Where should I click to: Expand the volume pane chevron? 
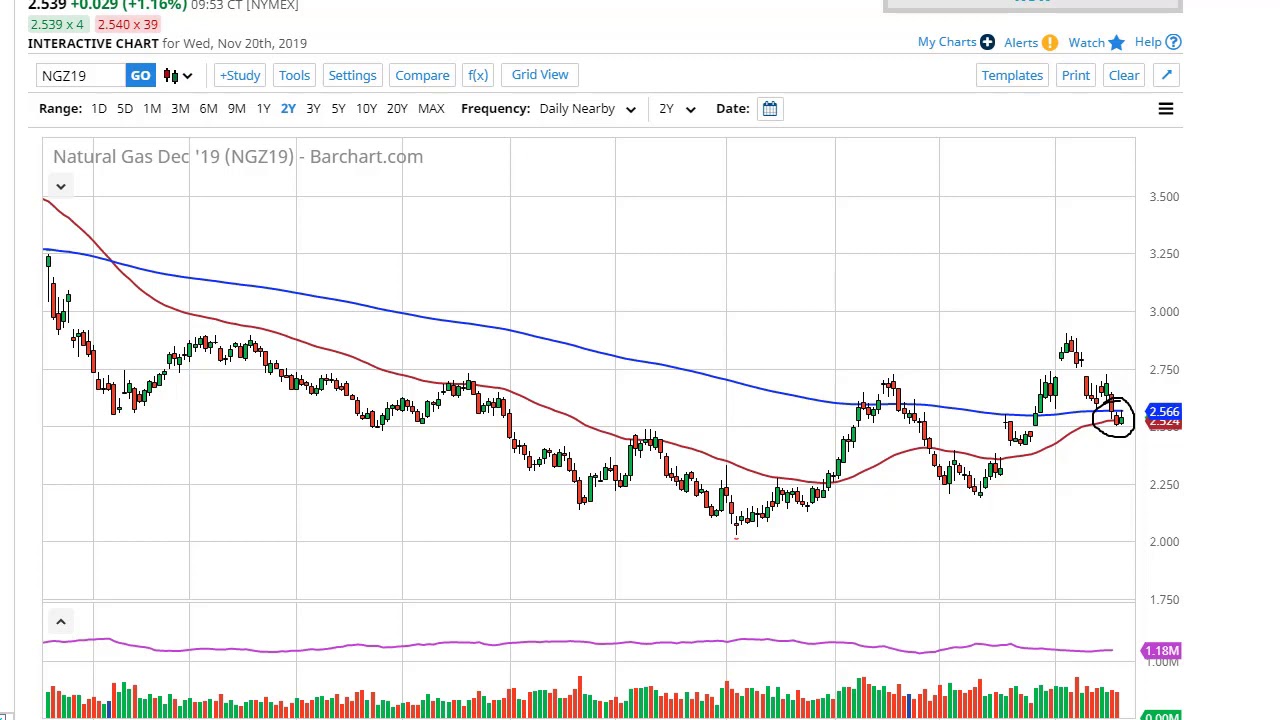[60, 622]
